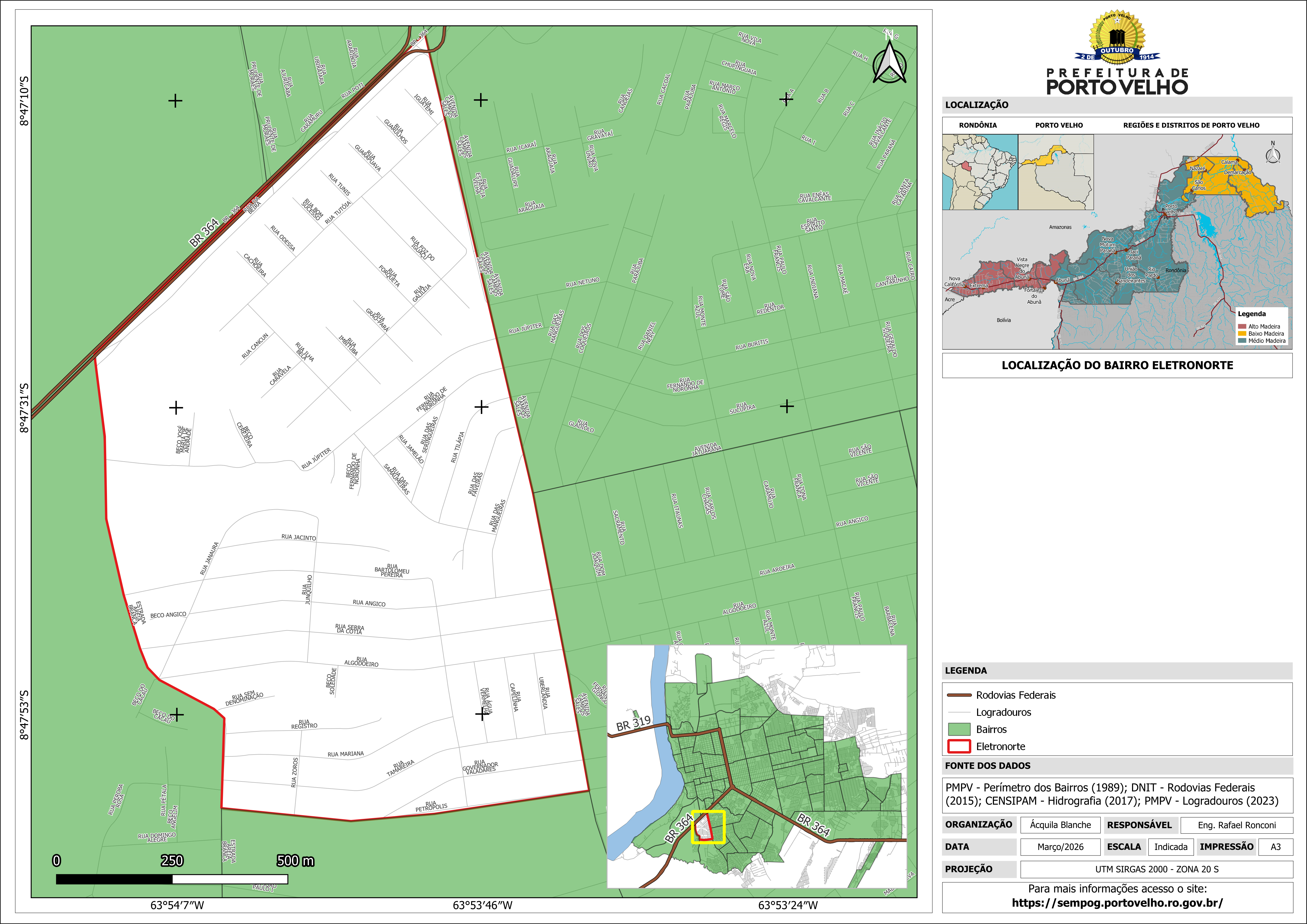Click the Bairros green legend swatch
This screenshot has width=1307, height=924.
[959, 729]
